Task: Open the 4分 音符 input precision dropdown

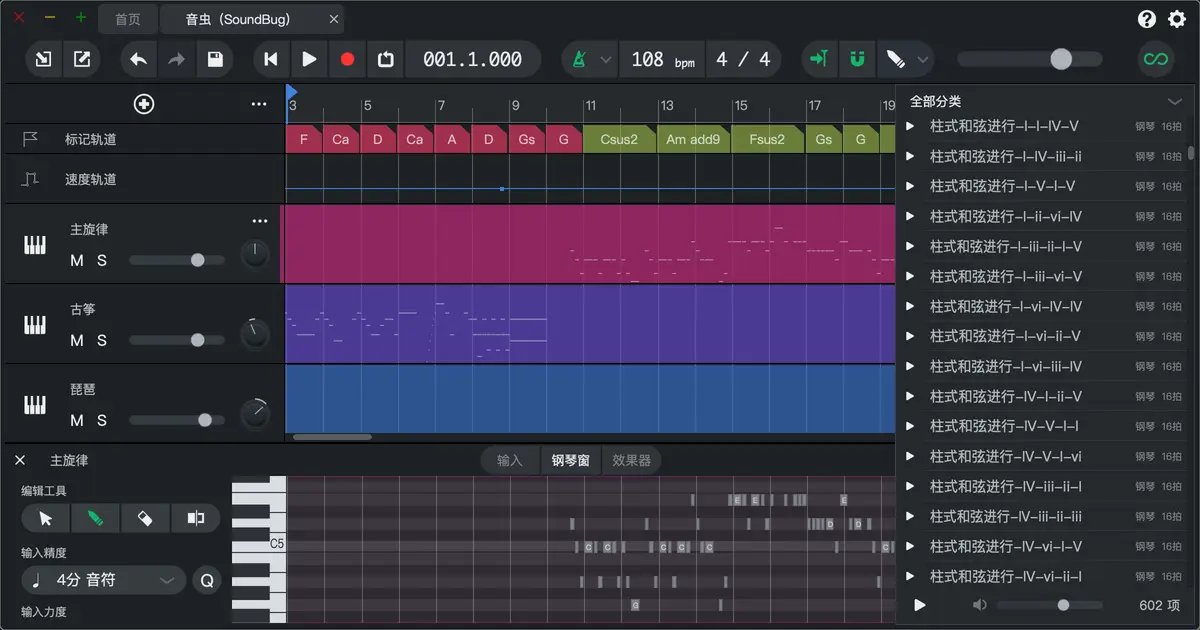Action: [104, 580]
